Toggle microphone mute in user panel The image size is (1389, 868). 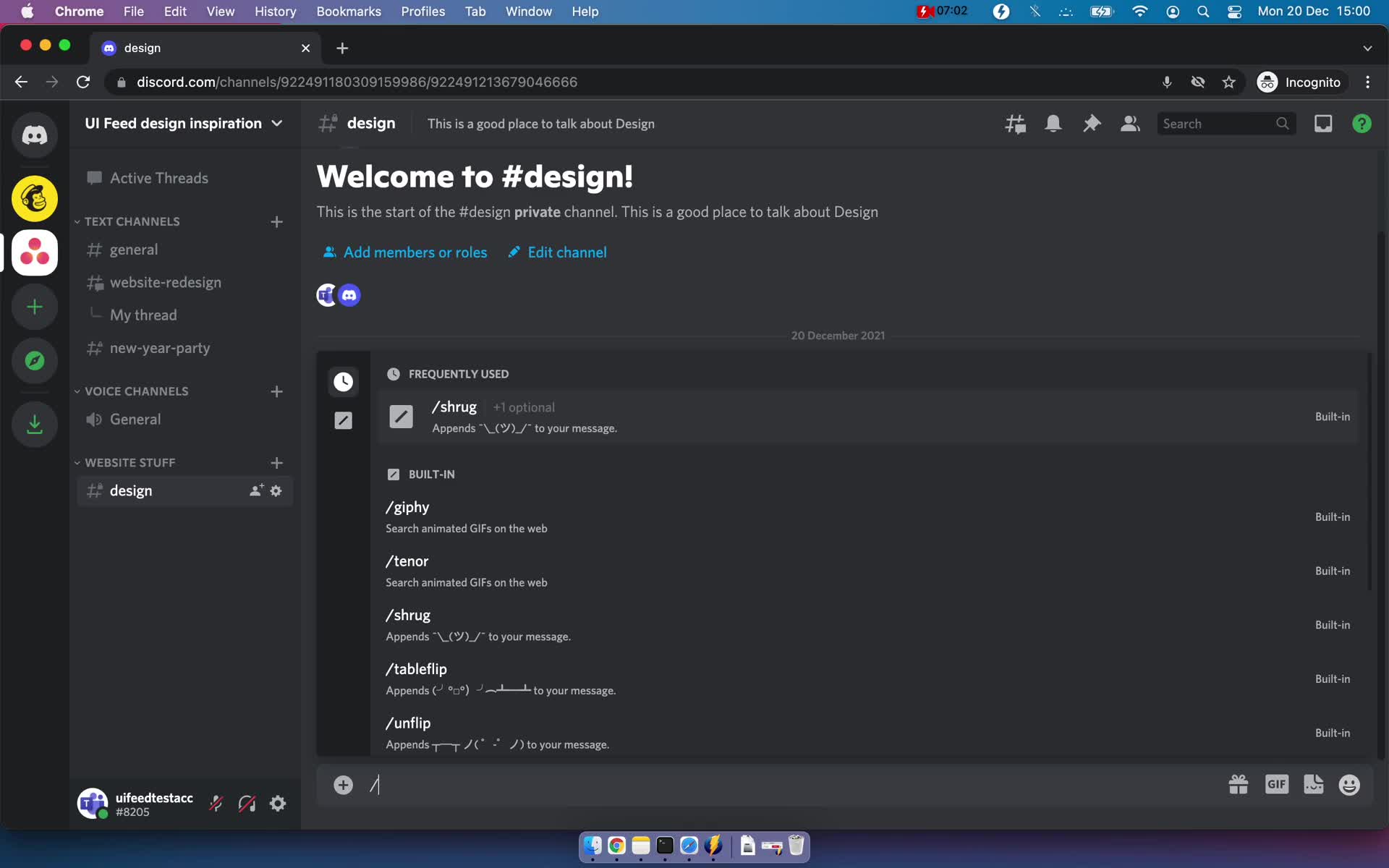pyautogui.click(x=216, y=804)
